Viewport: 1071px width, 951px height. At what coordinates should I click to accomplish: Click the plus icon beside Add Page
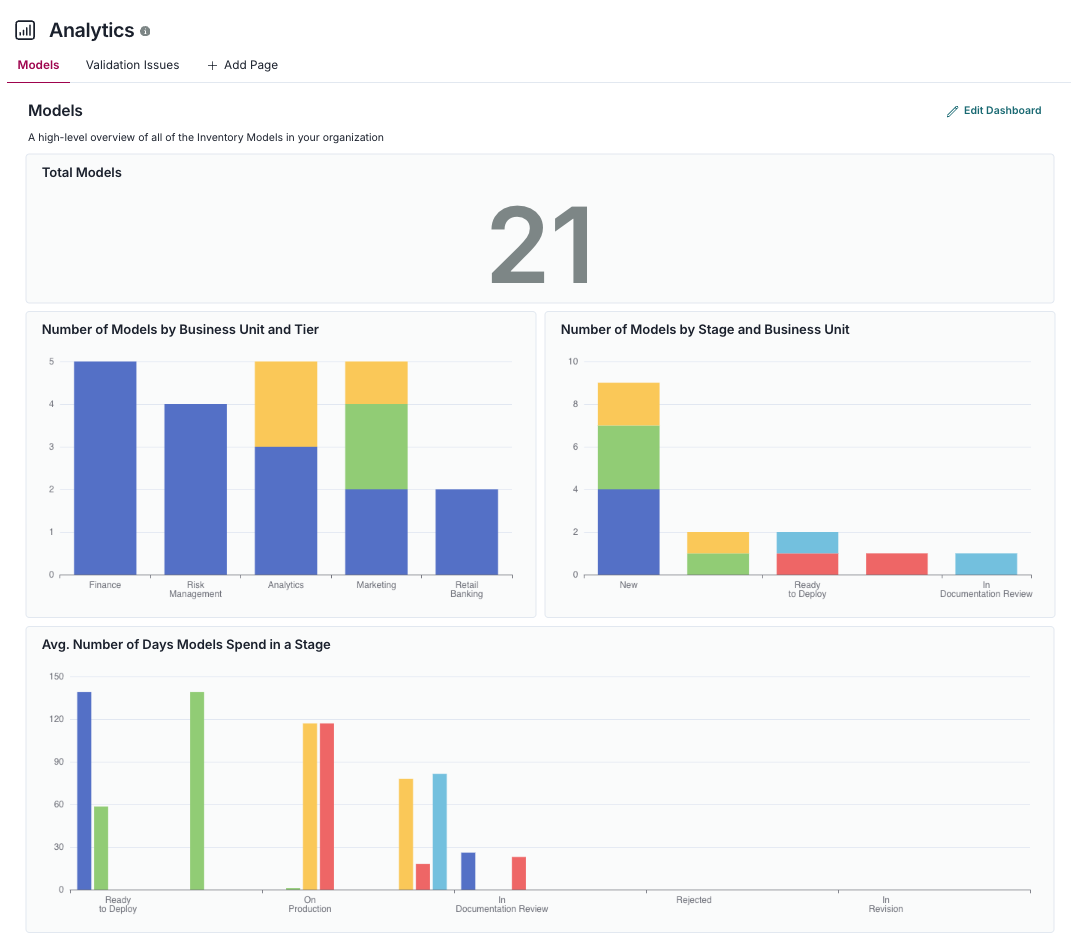click(212, 66)
